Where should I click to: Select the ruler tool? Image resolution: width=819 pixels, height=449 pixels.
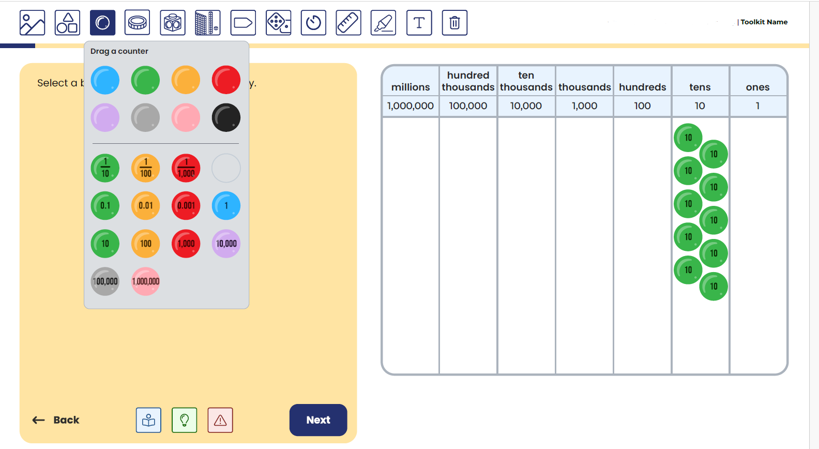tap(348, 22)
